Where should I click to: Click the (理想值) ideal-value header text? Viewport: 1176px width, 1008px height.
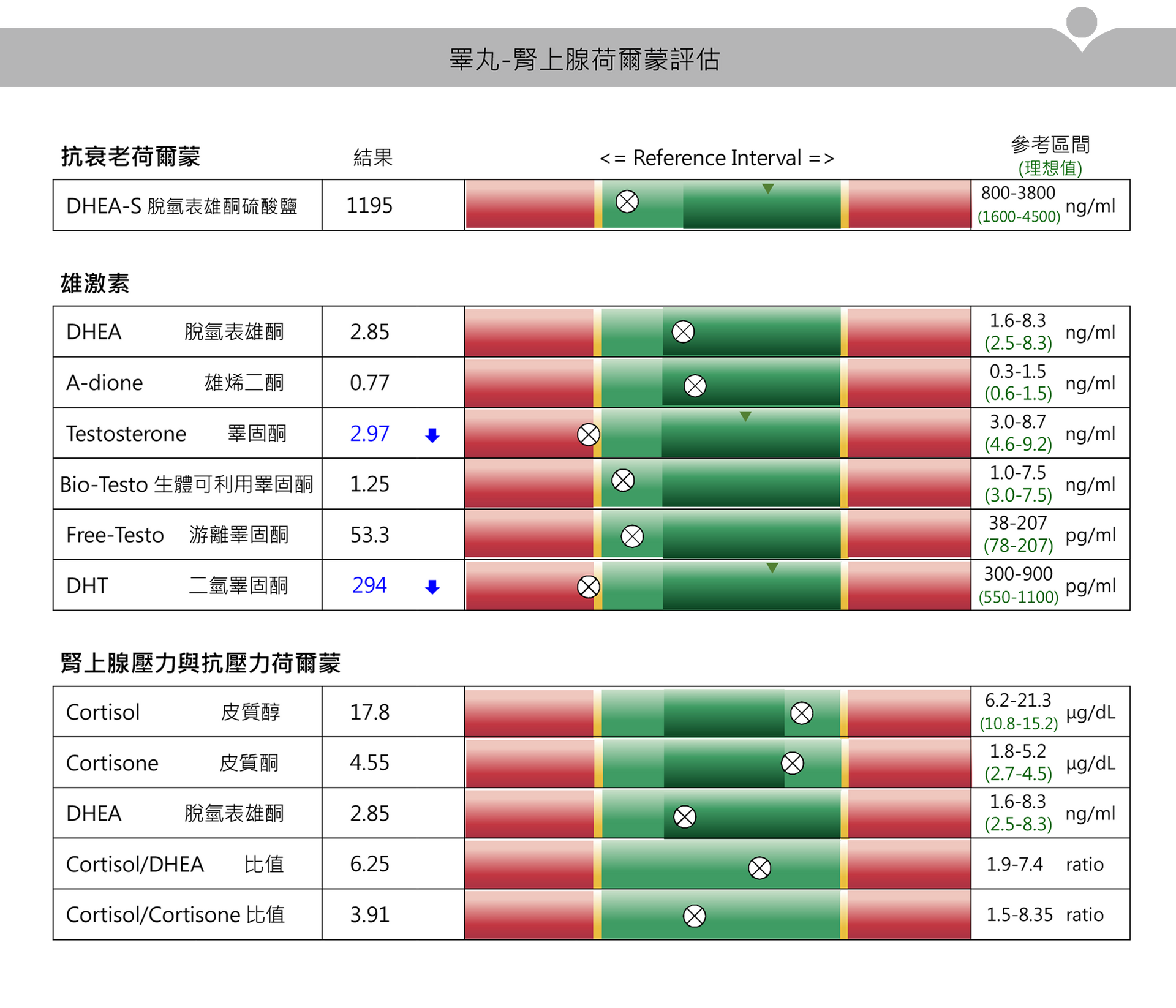(1050, 168)
